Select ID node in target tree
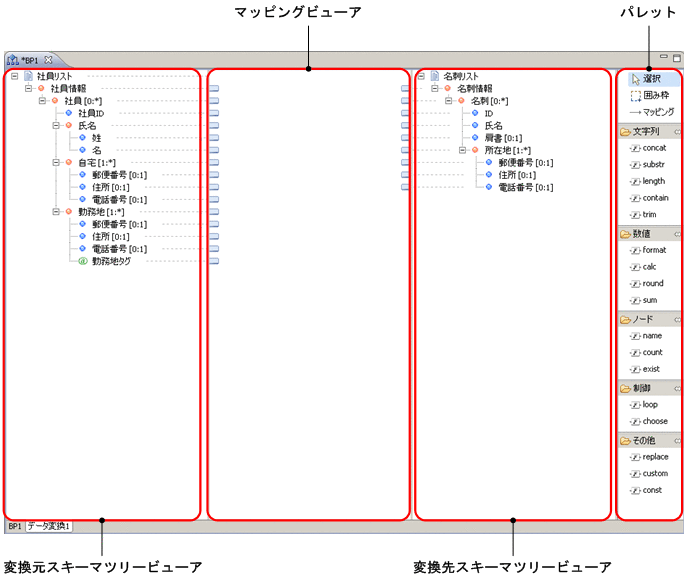Screen dimensions: 687x579 pos(489,113)
